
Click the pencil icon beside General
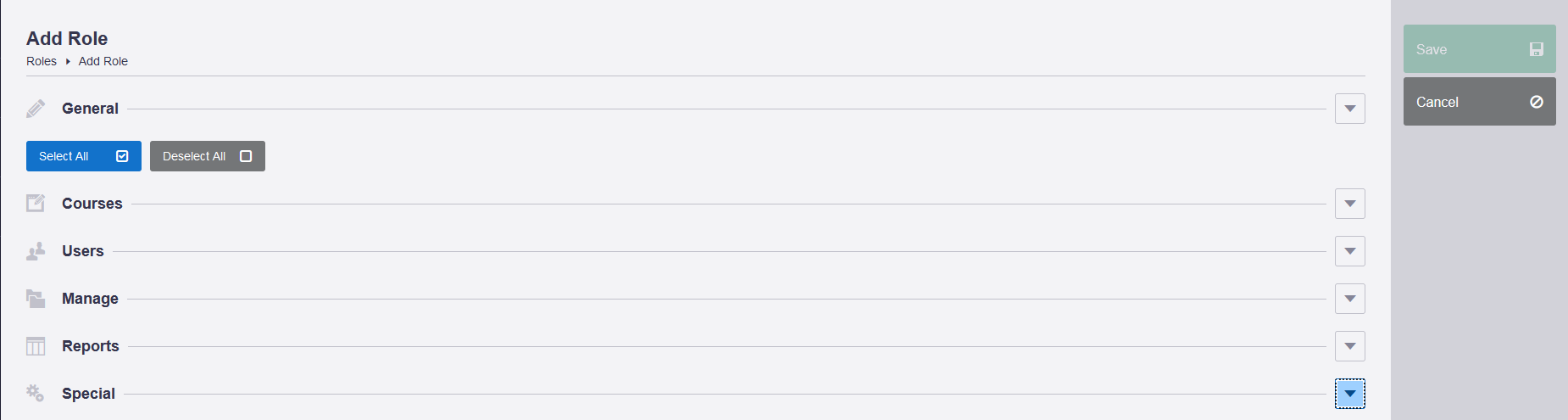click(x=36, y=109)
